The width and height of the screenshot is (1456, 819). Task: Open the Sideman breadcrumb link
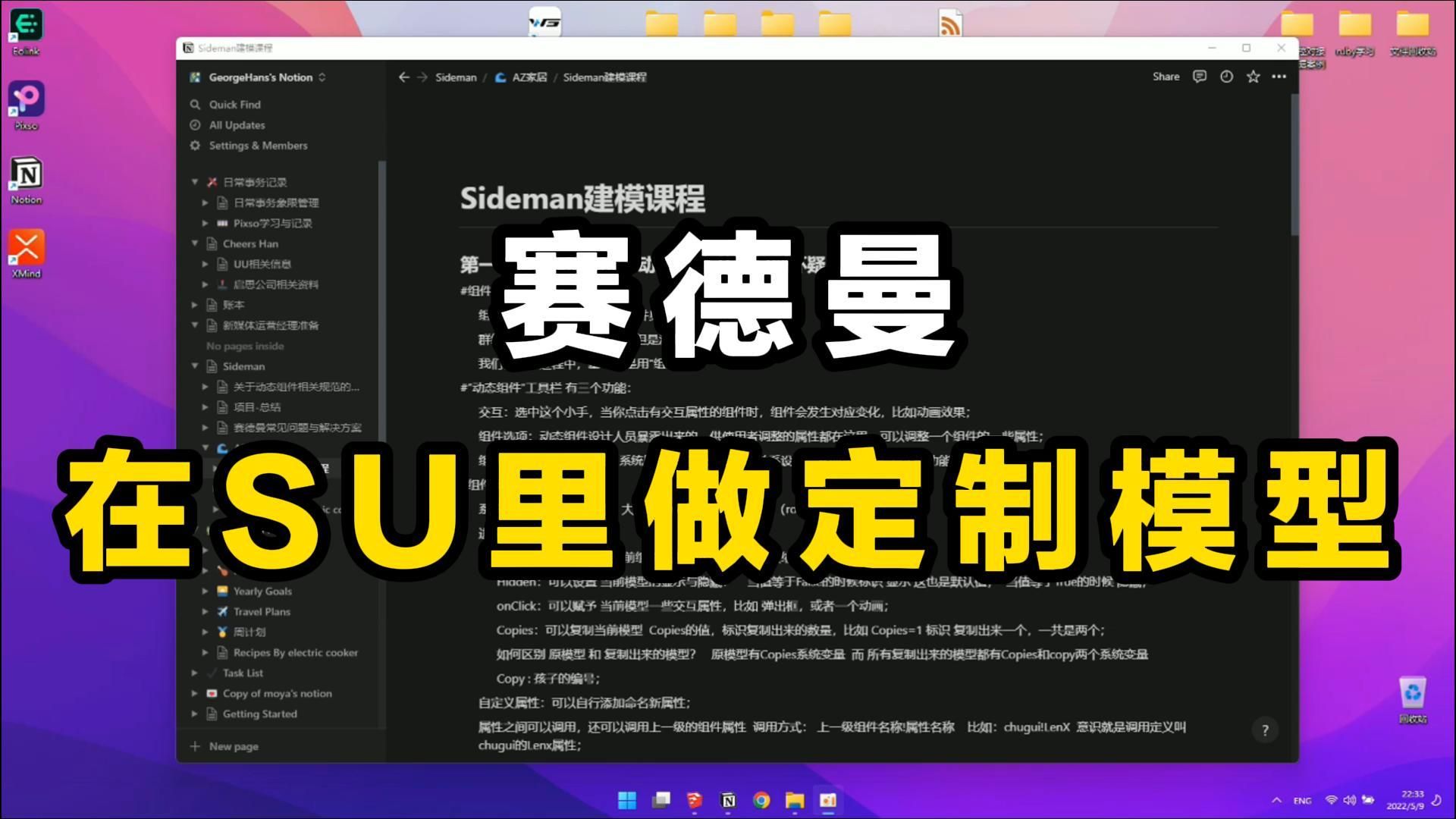coord(455,77)
